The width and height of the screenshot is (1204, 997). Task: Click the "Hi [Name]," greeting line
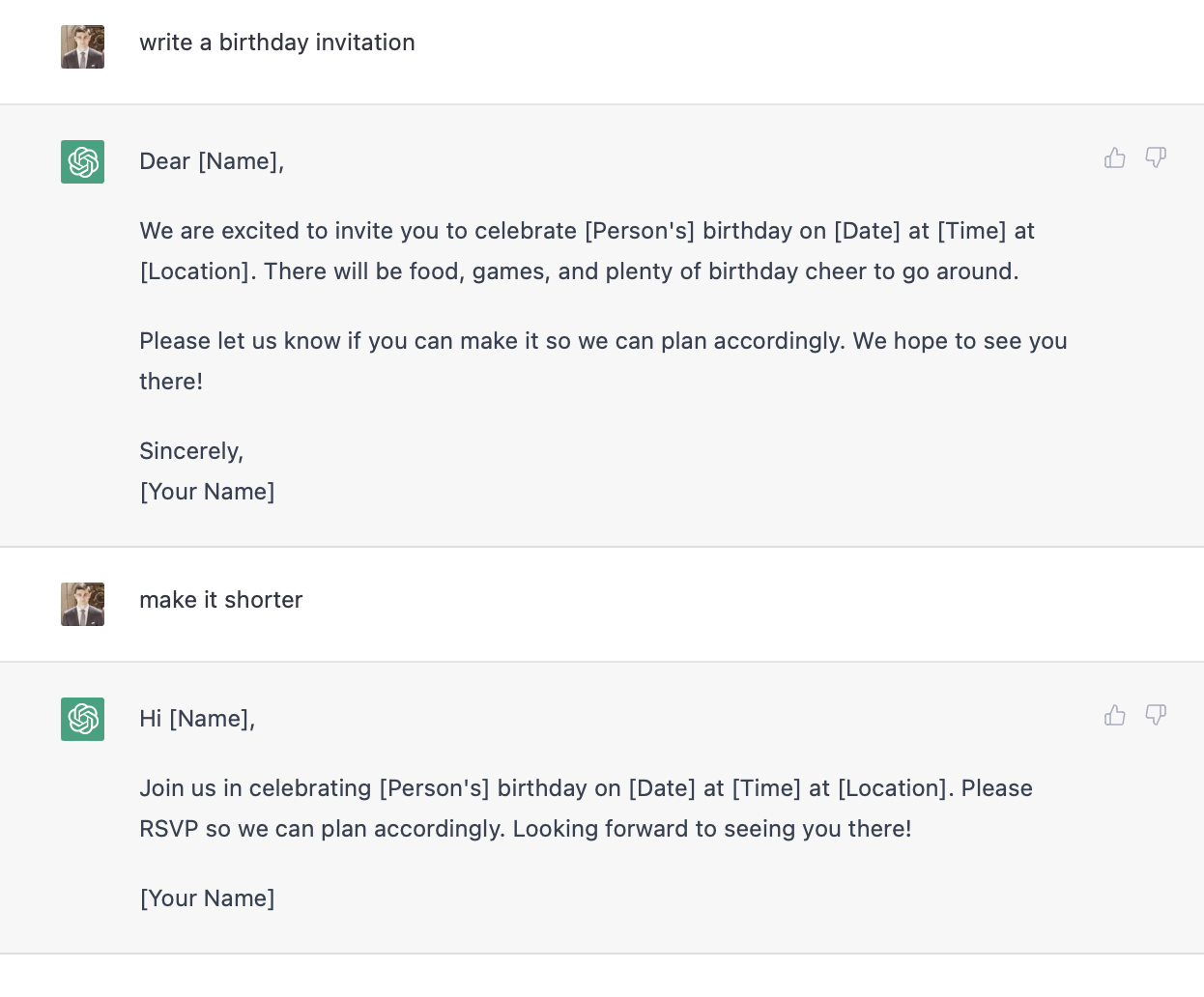point(197,719)
